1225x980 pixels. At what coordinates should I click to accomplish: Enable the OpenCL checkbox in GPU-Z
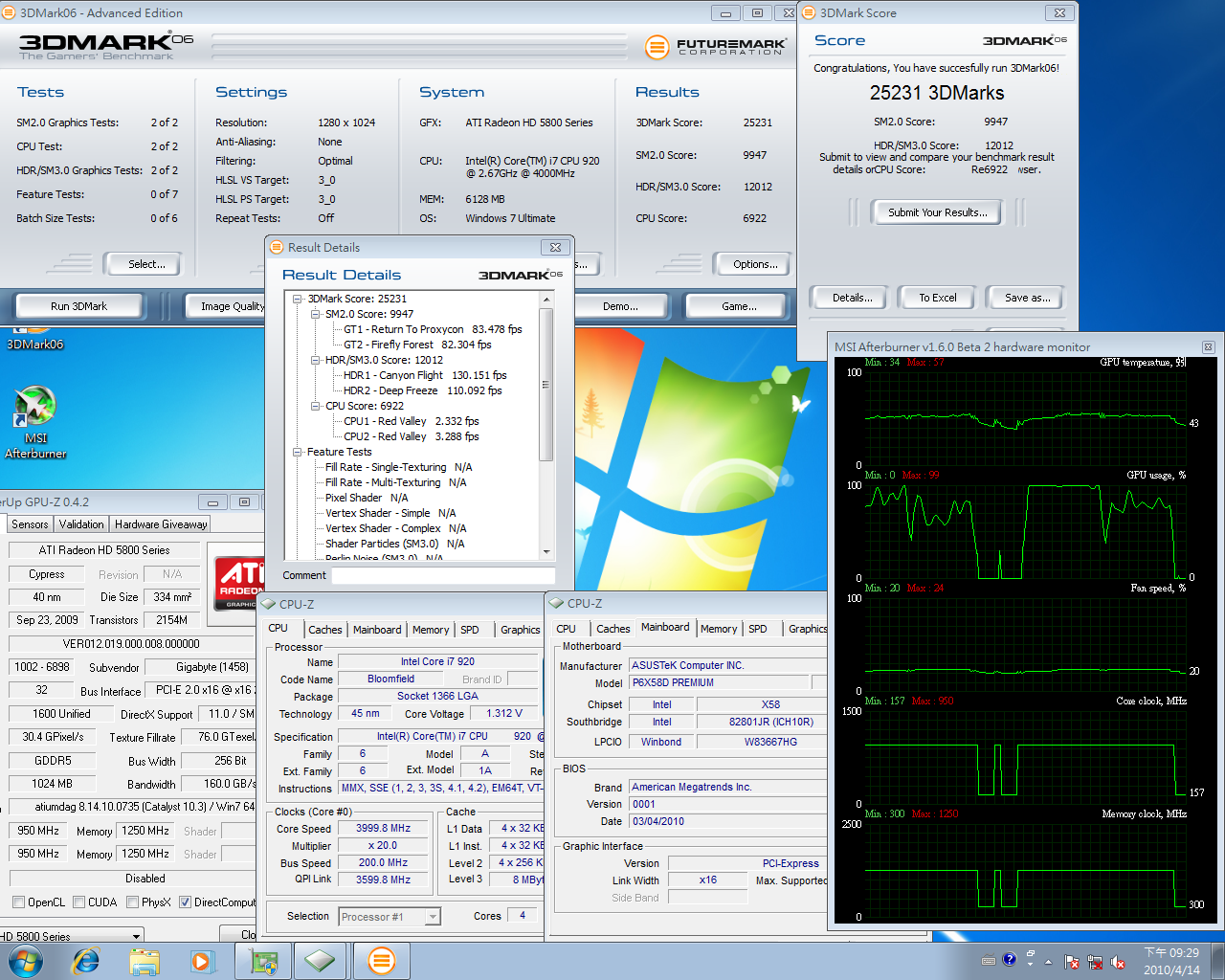click(18, 902)
